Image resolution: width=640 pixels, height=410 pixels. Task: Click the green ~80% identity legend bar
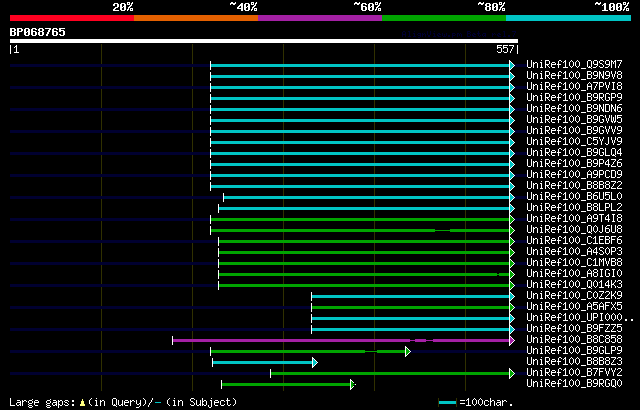pyautogui.click(x=444, y=18)
